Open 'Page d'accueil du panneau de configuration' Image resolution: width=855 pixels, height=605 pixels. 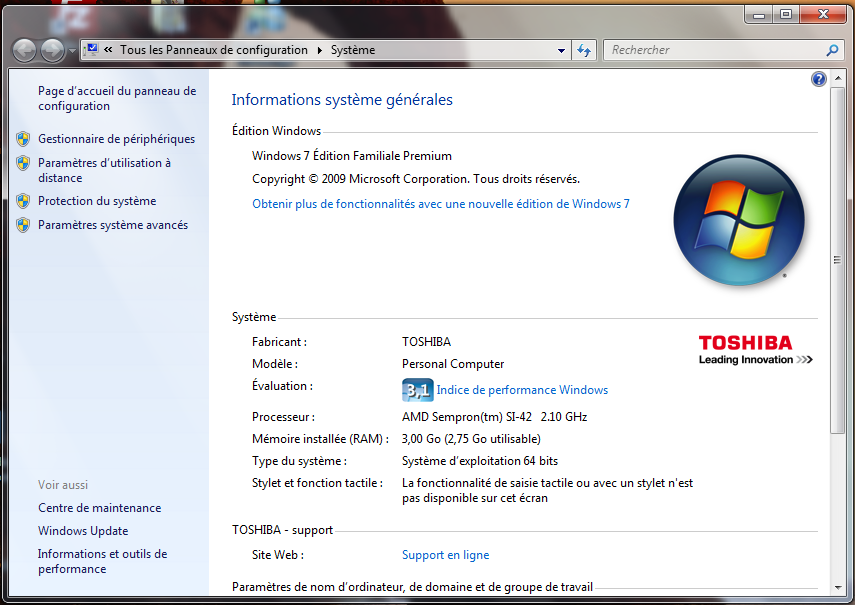click(x=117, y=99)
